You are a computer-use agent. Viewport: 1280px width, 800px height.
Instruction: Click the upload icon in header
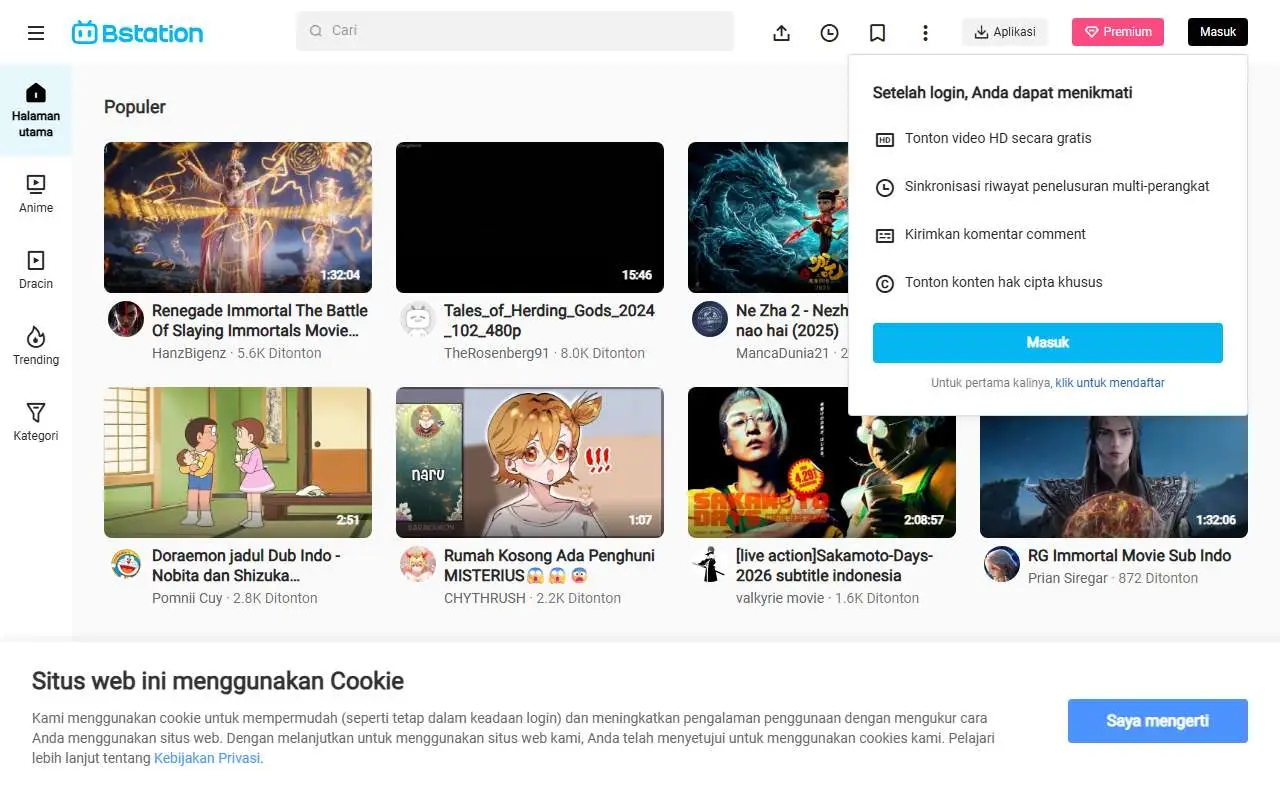click(x=782, y=33)
